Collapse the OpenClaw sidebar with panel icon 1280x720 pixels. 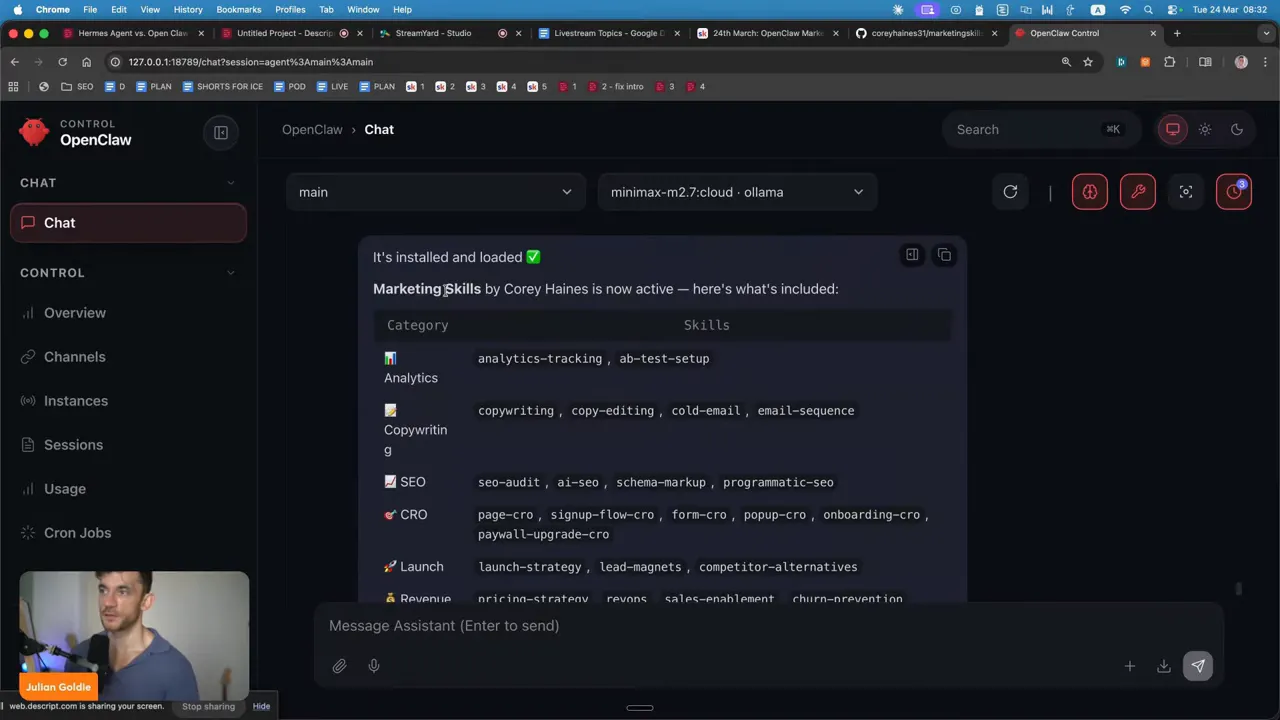221,132
